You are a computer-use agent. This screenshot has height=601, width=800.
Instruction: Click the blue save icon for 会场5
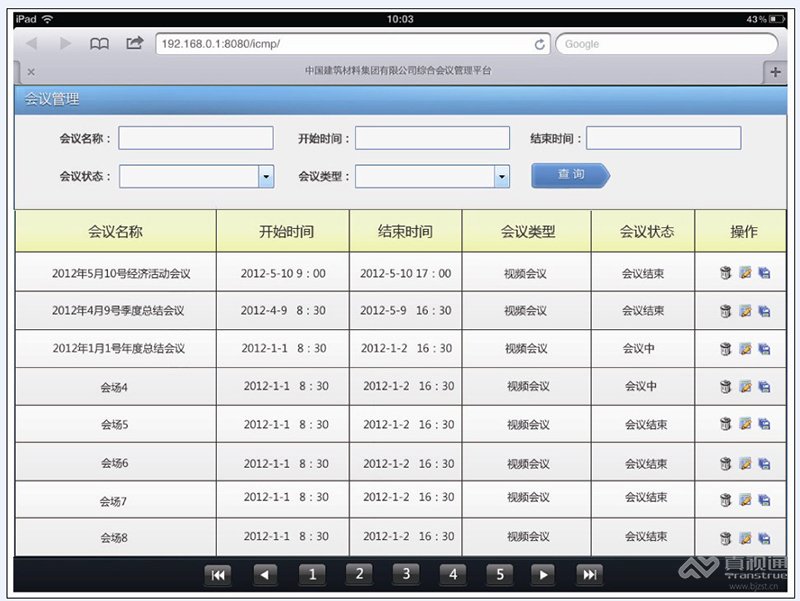pyautogui.click(x=764, y=425)
